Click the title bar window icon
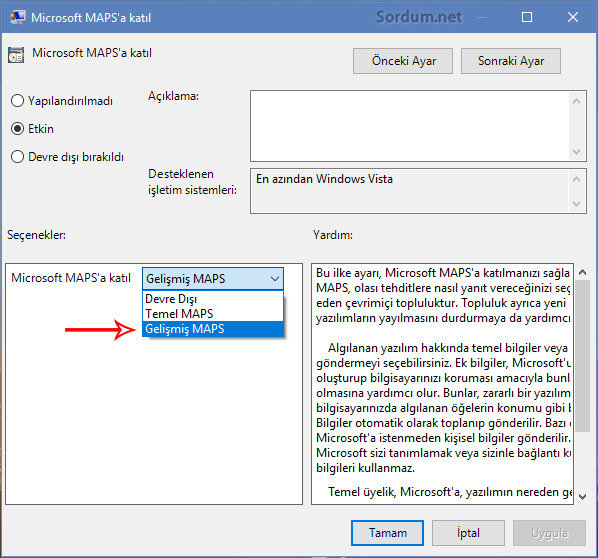 [x=18, y=17]
